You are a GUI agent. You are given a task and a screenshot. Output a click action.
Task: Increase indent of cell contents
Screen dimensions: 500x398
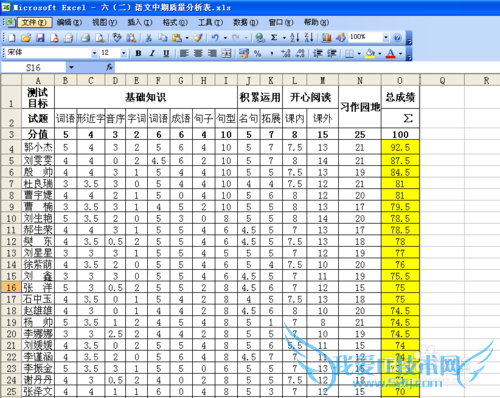coord(332,53)
